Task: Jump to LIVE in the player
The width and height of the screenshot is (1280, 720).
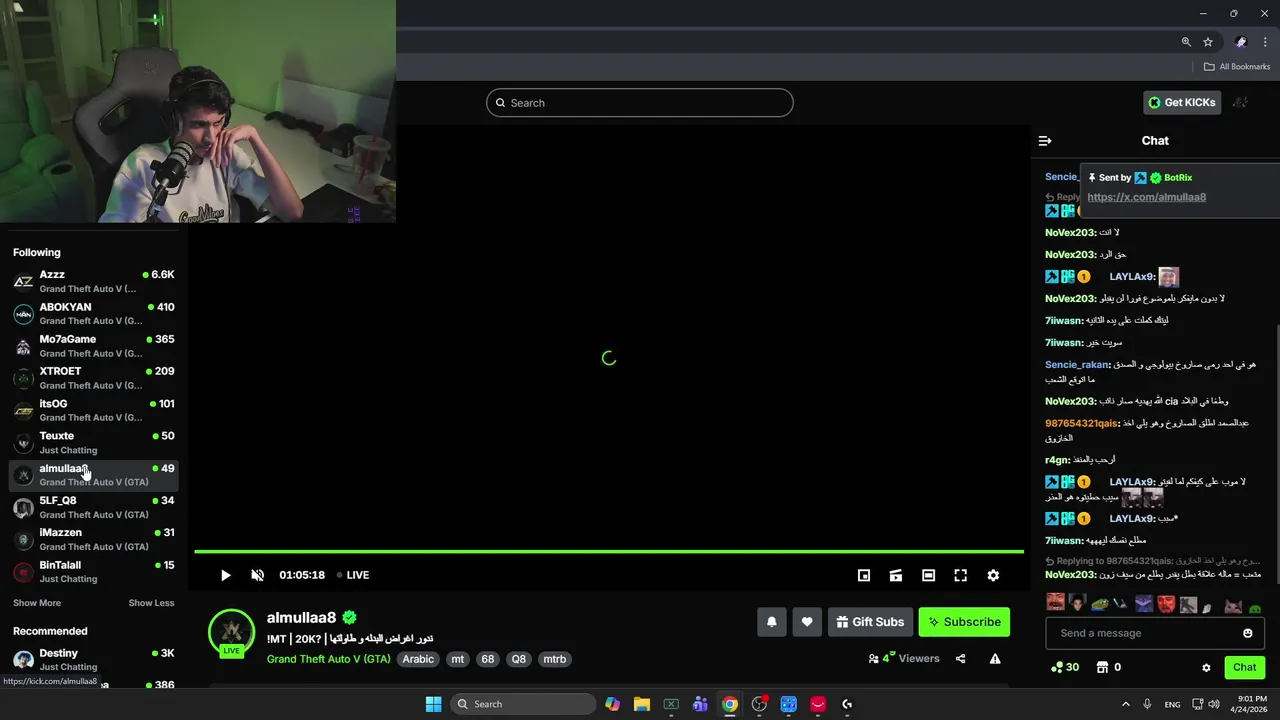Action: (353, 575)
